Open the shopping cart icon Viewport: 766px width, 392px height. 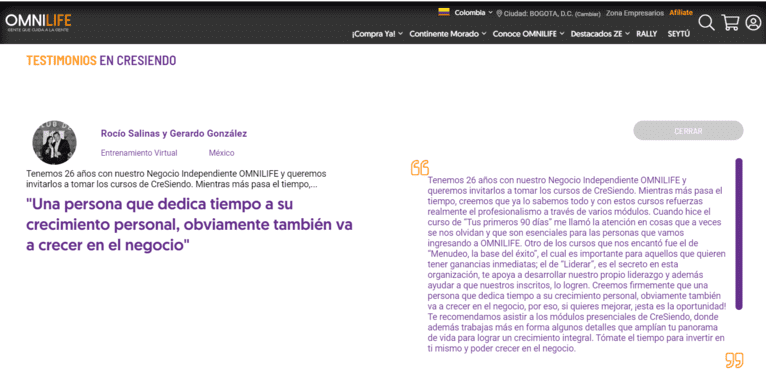[730, 22]
